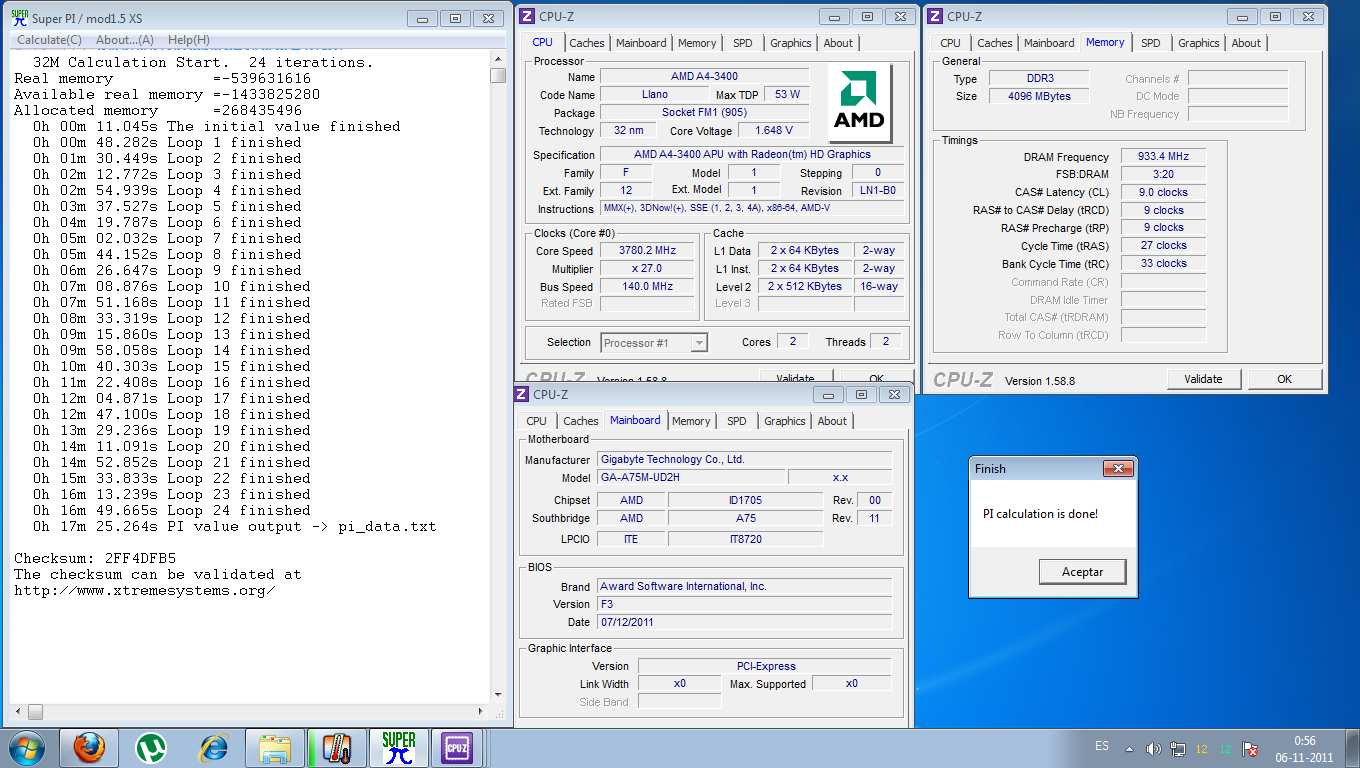Select Graphics tab in Memory window
Screen dimensions: 1360x768
[1199, 43]
